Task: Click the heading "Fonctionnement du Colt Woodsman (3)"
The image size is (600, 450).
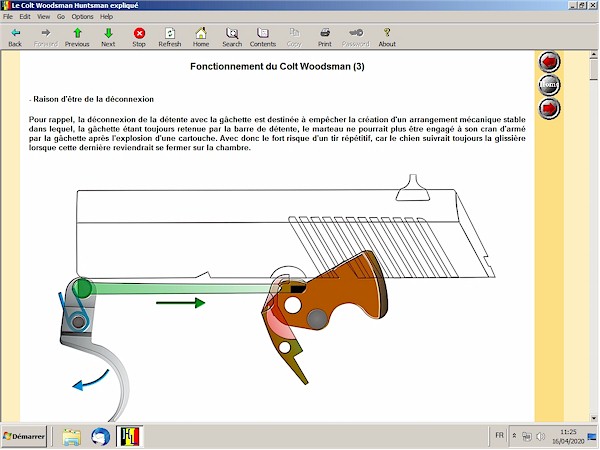Action: pyautogui.click(x=277, y=67)
